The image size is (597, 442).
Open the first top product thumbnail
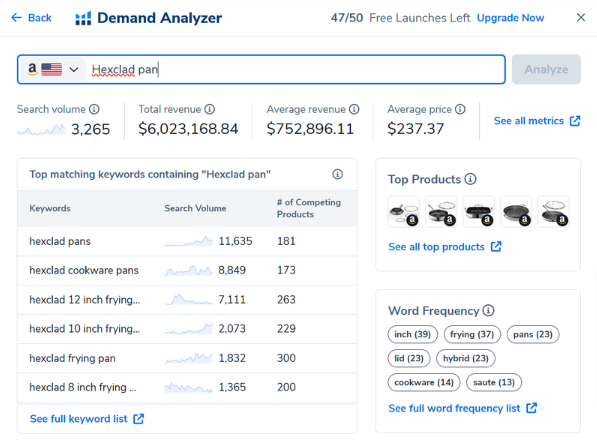[x=404, y=212]
